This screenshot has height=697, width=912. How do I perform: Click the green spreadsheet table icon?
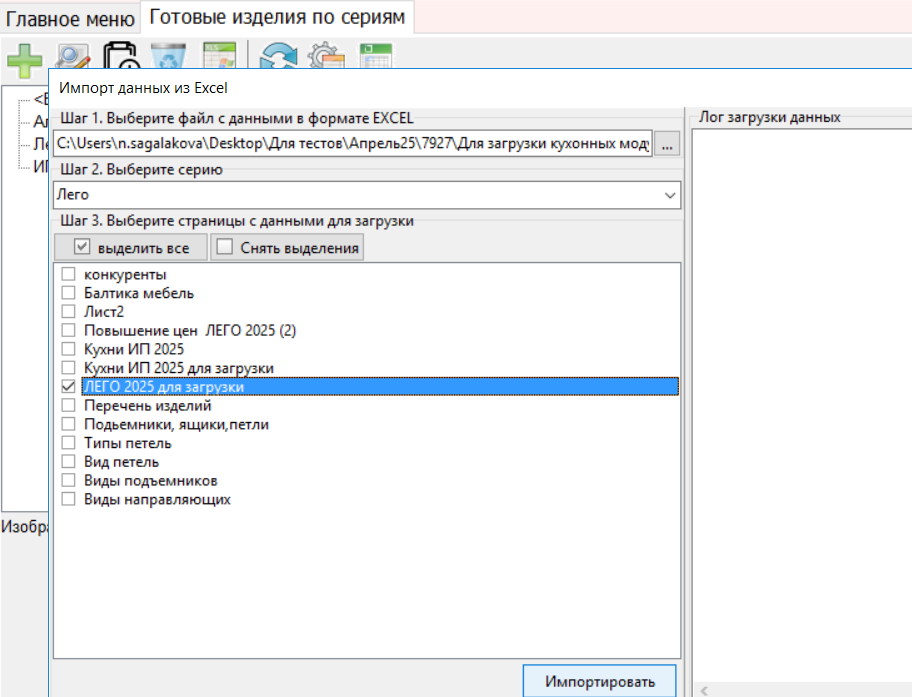click(375, 56)
